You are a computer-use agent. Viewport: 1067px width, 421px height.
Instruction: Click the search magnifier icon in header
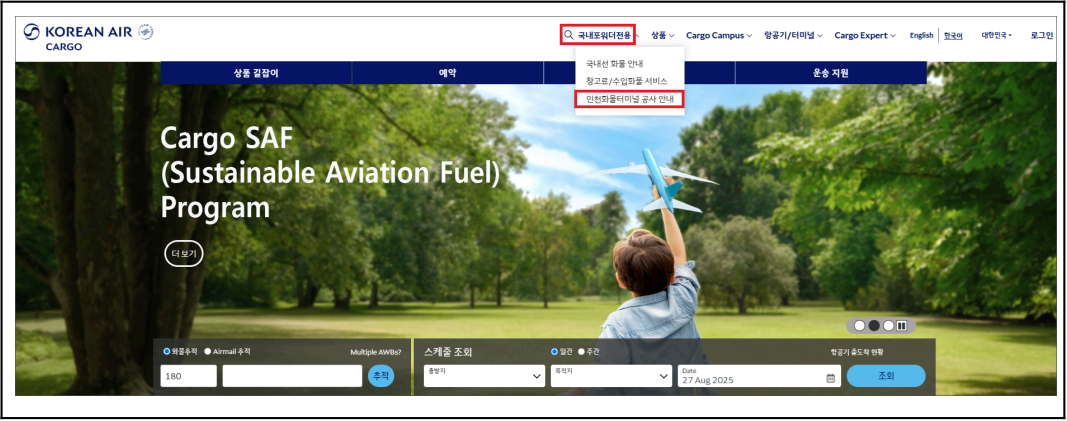tap(568, 35)
